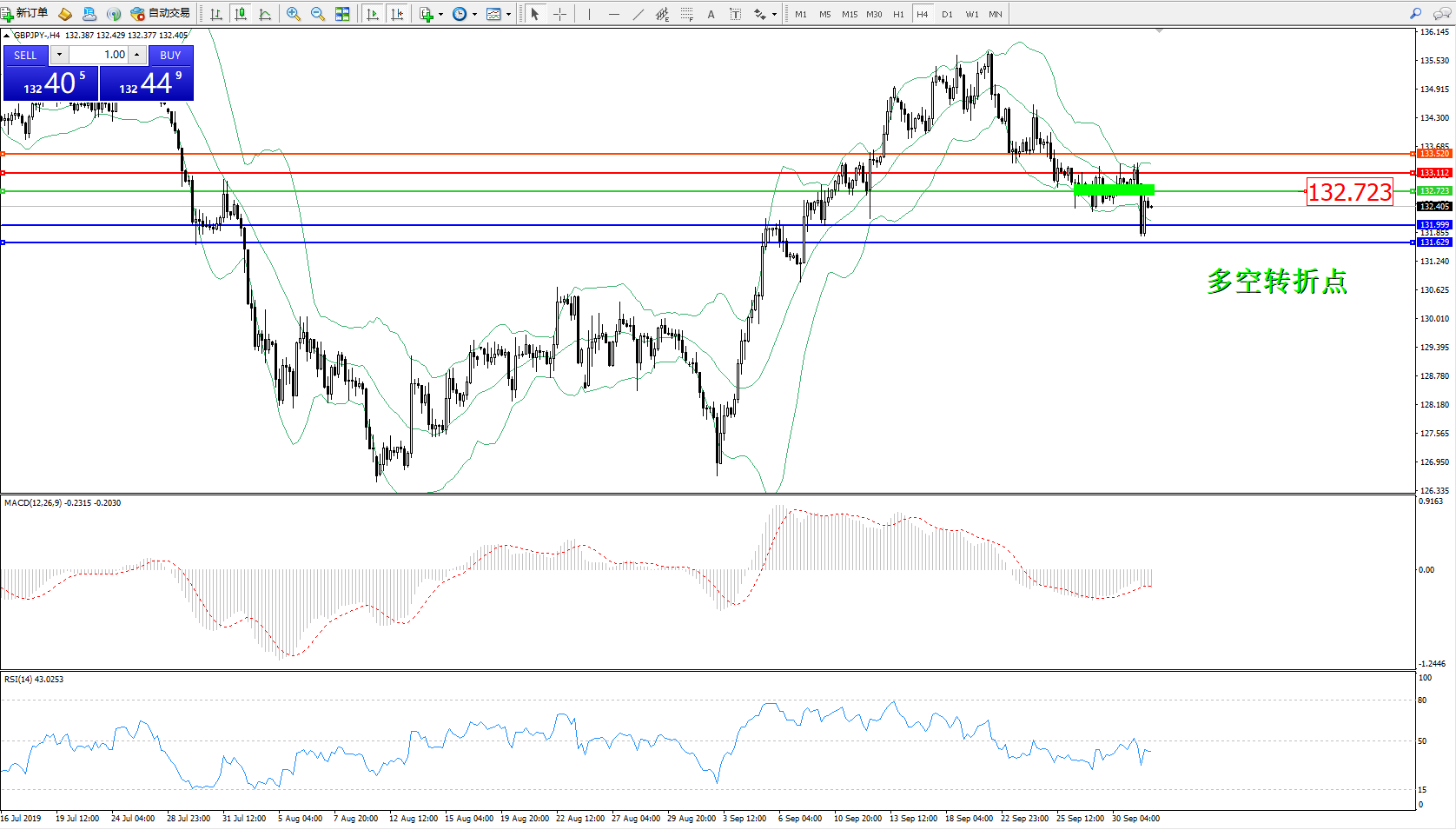Toggle the chart auto-scroll button
This screenshot has width=1456, height=830.
(373, 14)
